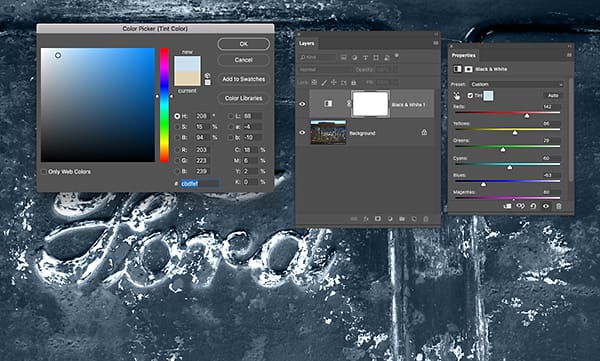Click the reset adjustment defaults icon
Image resolution: width=600 pixels, height=361 pixels.
click(533, 206)
